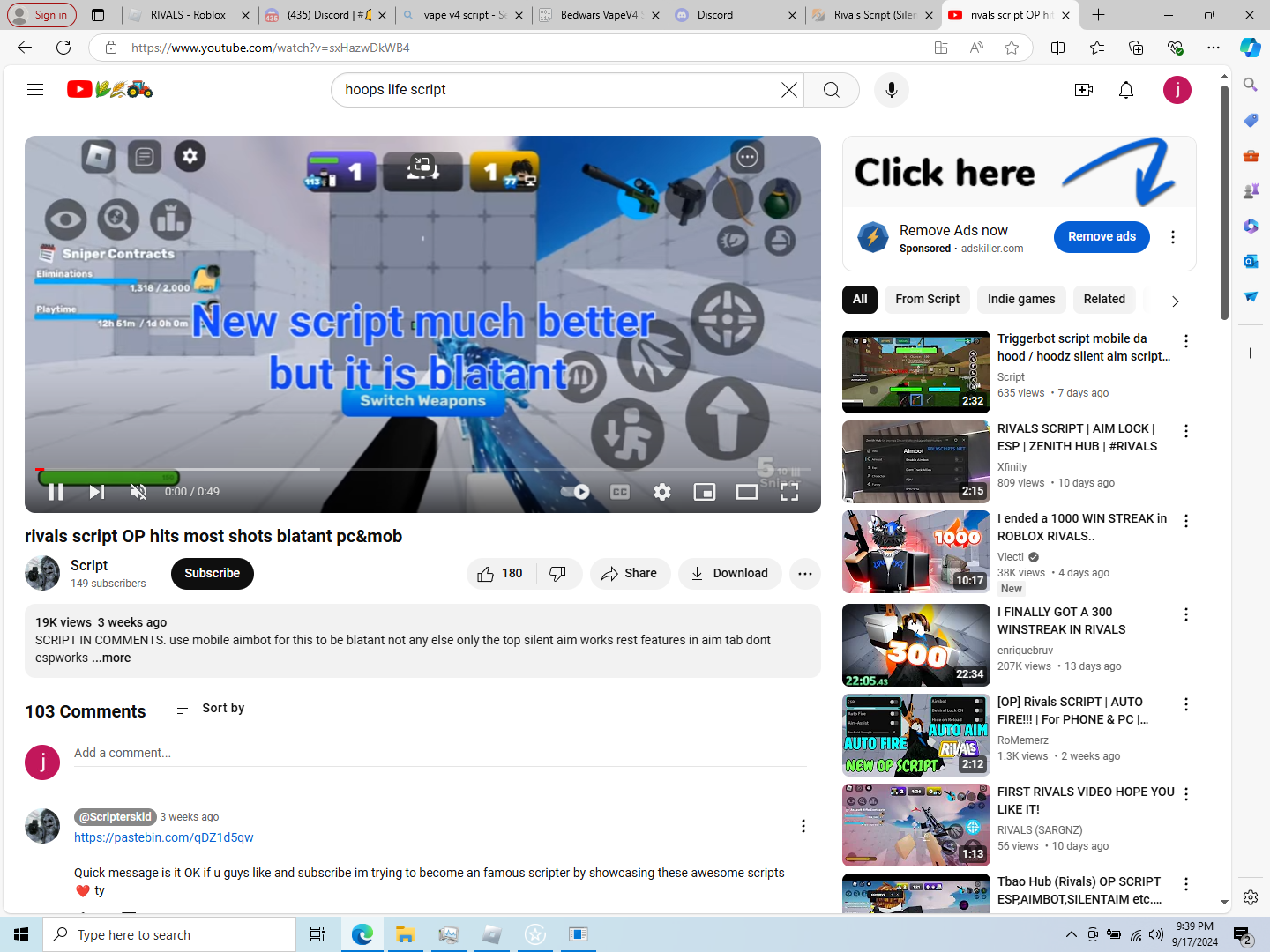Screen dimensions: 1270x952
Task: Click the Remove ads button
Action: coord(1102,237)
